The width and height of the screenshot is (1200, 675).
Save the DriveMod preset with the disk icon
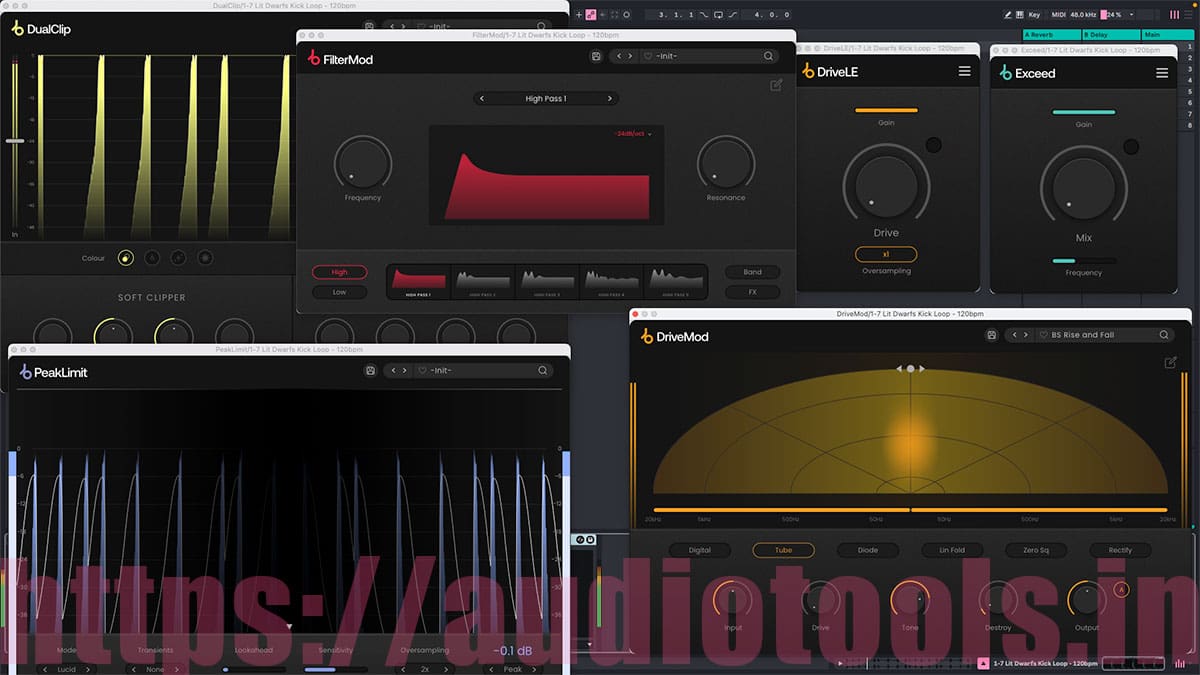click(991, 335)
